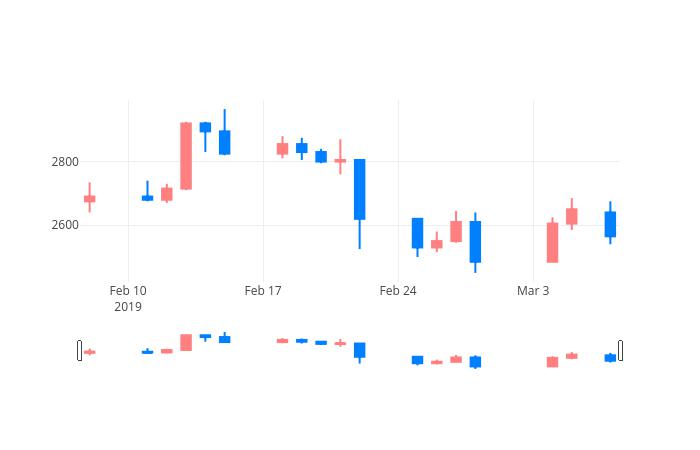Viewport: 700px width, 450px height.
Task: Click the Mar 3 x-axis label
Action: 533,291
